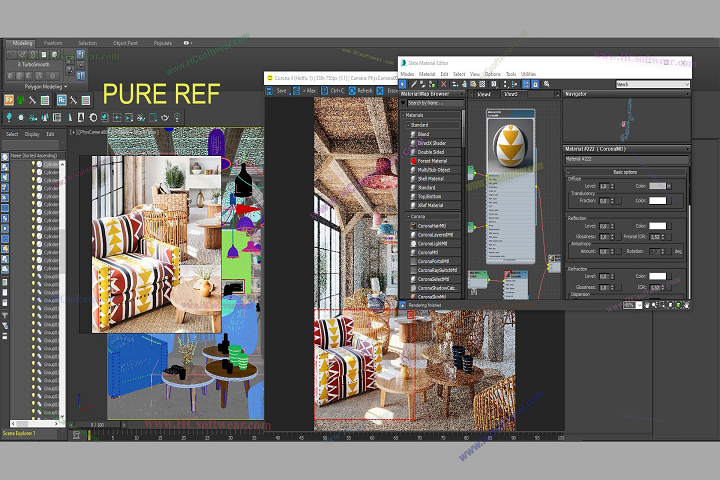Click the Pick Material eyedropper icon
Image resolution: width=720 pixels, height=480 pixels.
coord(414,84)
